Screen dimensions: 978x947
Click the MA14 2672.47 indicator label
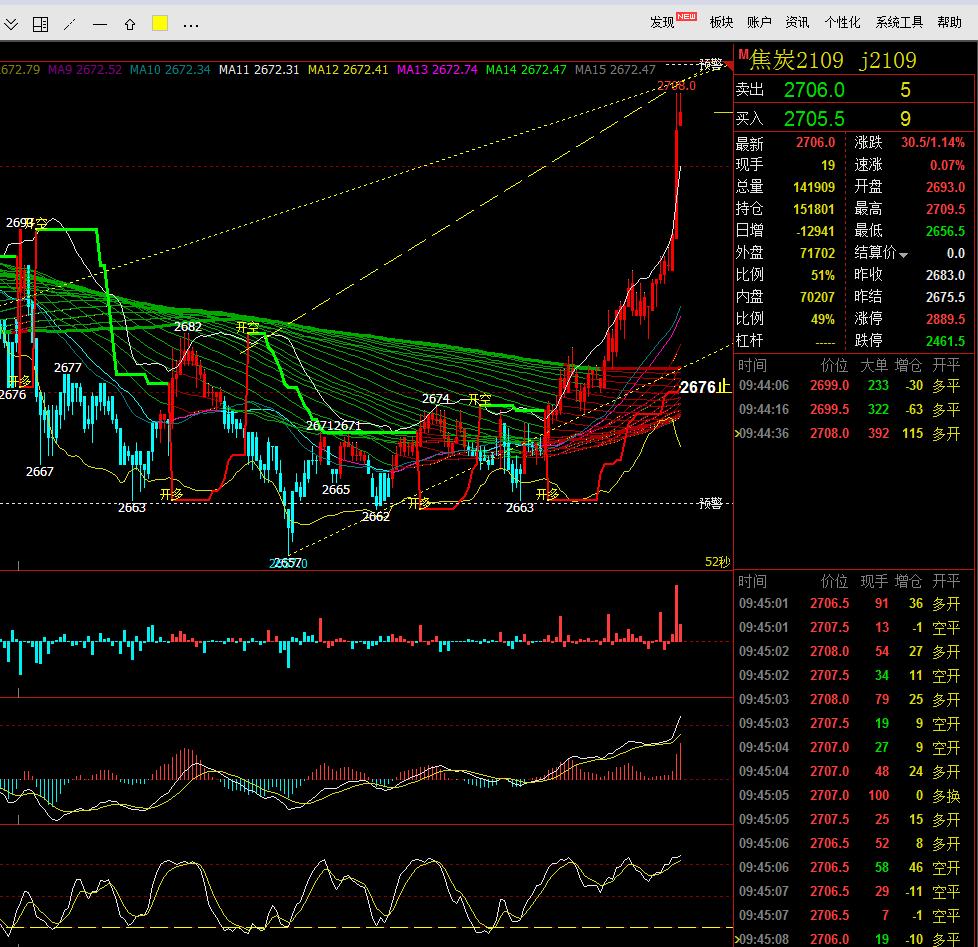[526, 70]
